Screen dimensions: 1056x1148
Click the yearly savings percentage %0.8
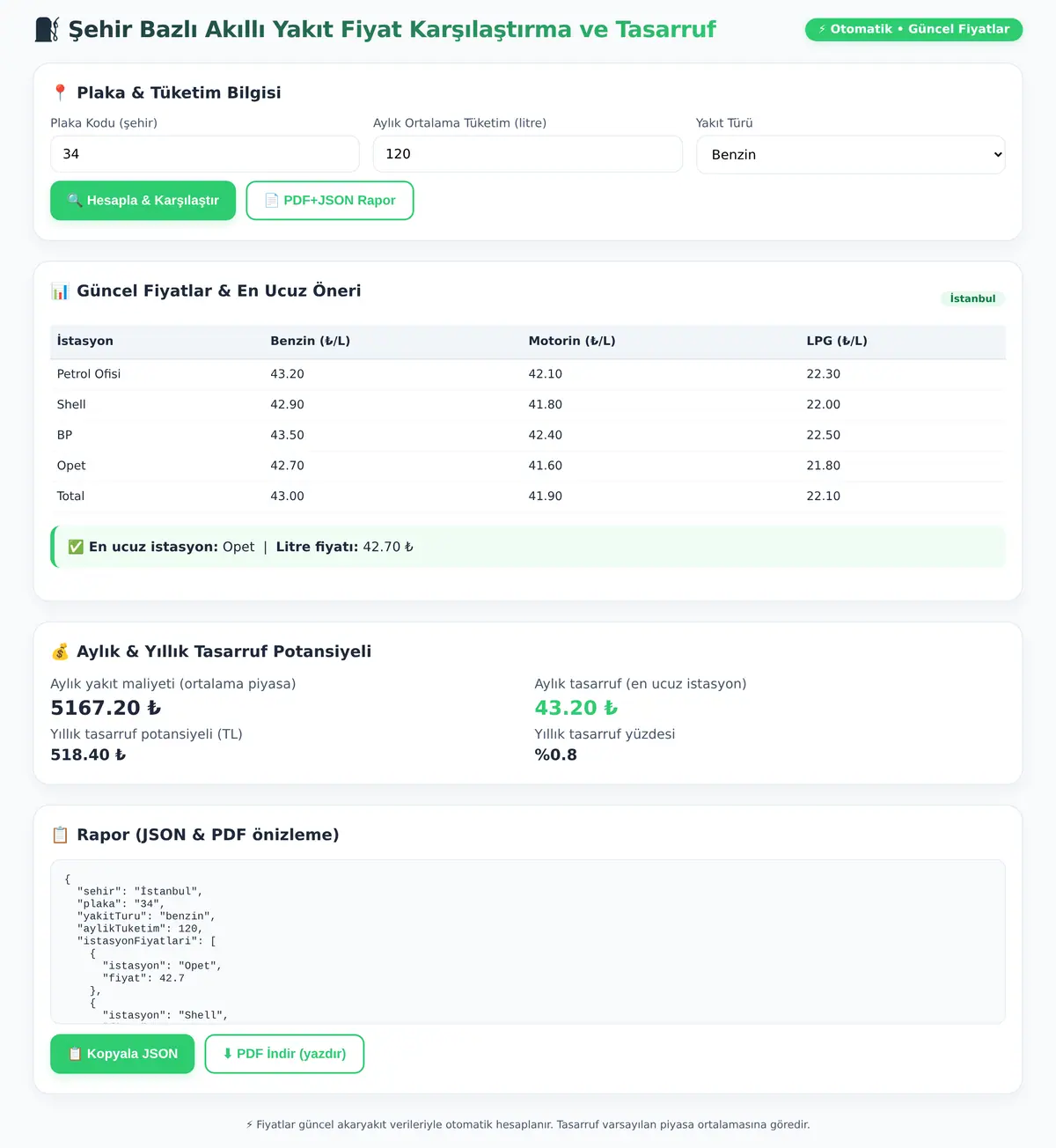pyautogui.click(x=556, y=755)
